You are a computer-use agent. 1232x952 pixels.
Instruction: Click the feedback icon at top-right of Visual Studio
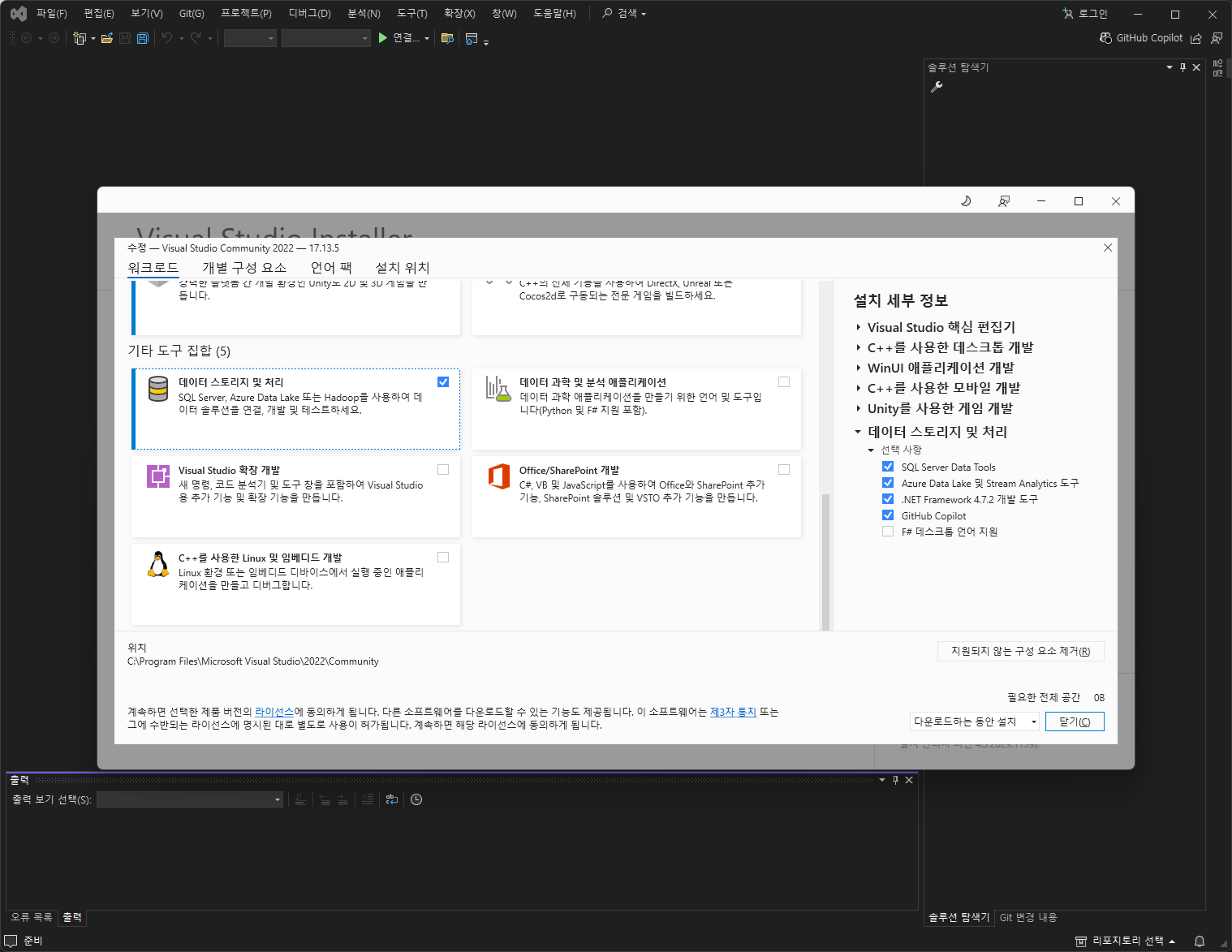click(1217, 38)
